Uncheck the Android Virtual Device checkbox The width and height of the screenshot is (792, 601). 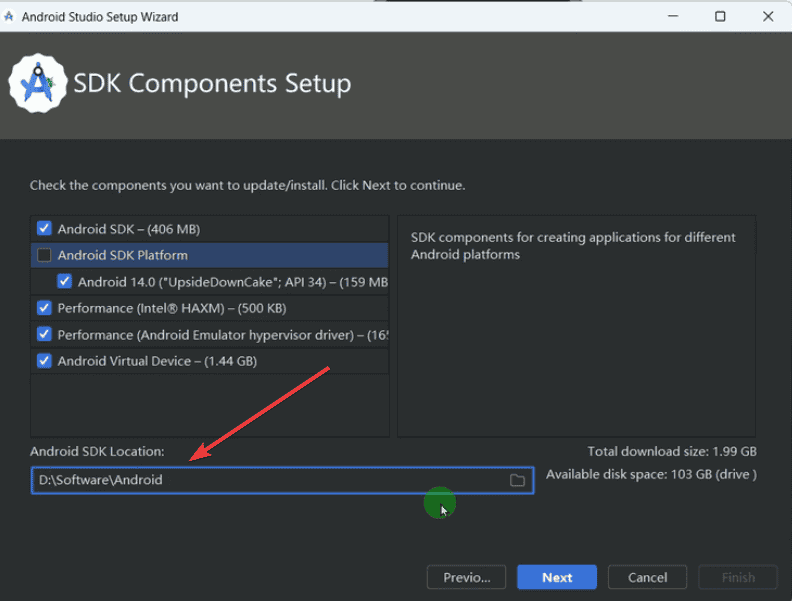pos(44,361)
